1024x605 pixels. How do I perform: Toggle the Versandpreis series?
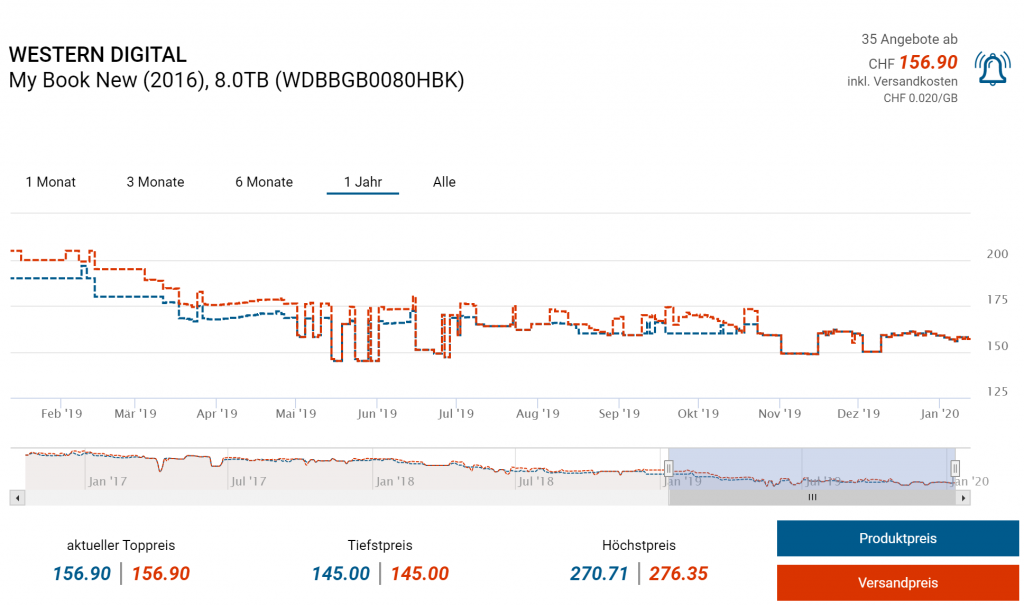point(897,582)
